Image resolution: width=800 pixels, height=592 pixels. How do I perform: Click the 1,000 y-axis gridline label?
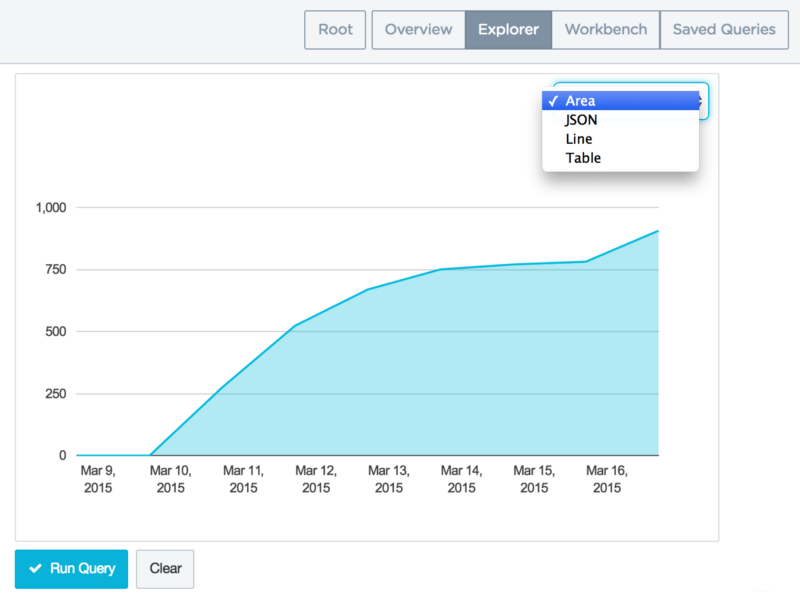click(x=51, y=208)
